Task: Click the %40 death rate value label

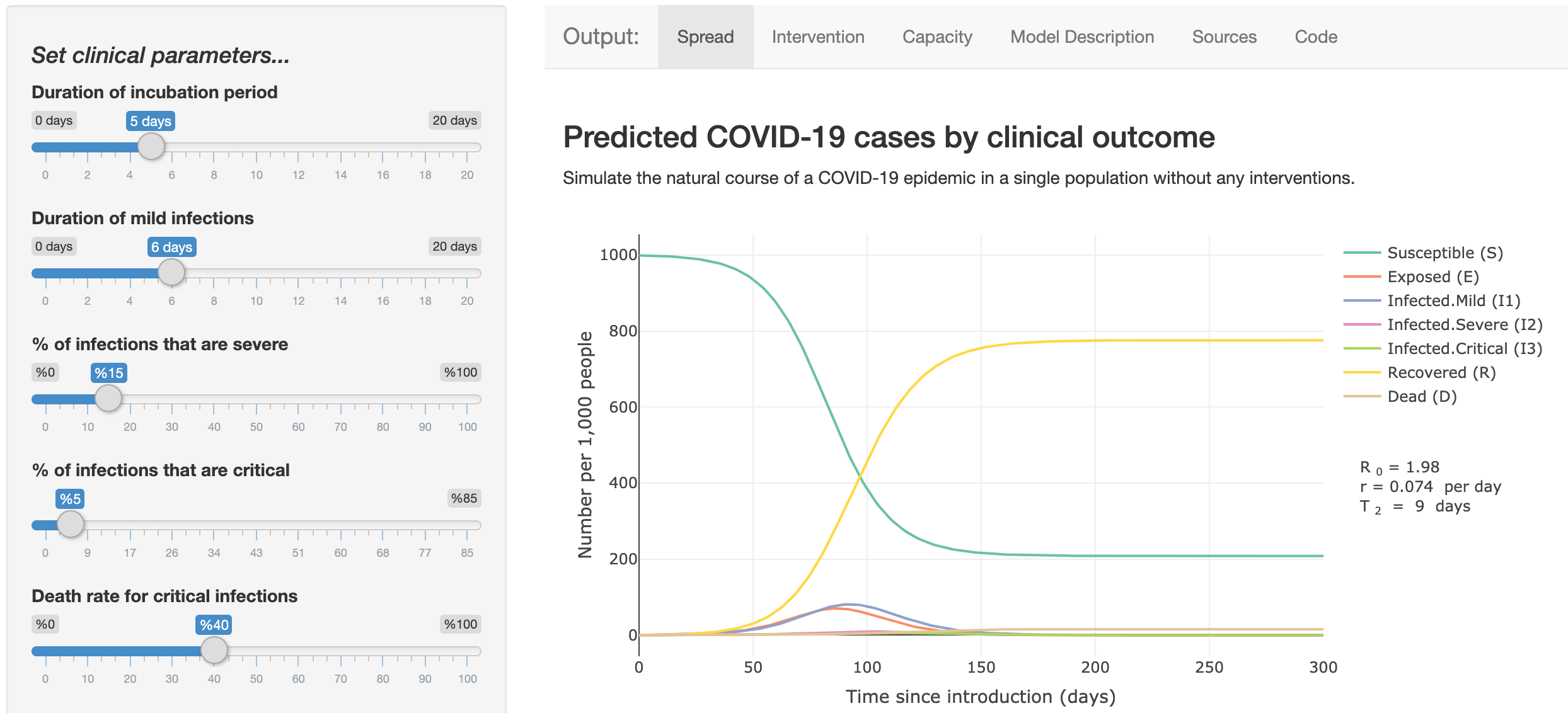Action: [215, 625]
